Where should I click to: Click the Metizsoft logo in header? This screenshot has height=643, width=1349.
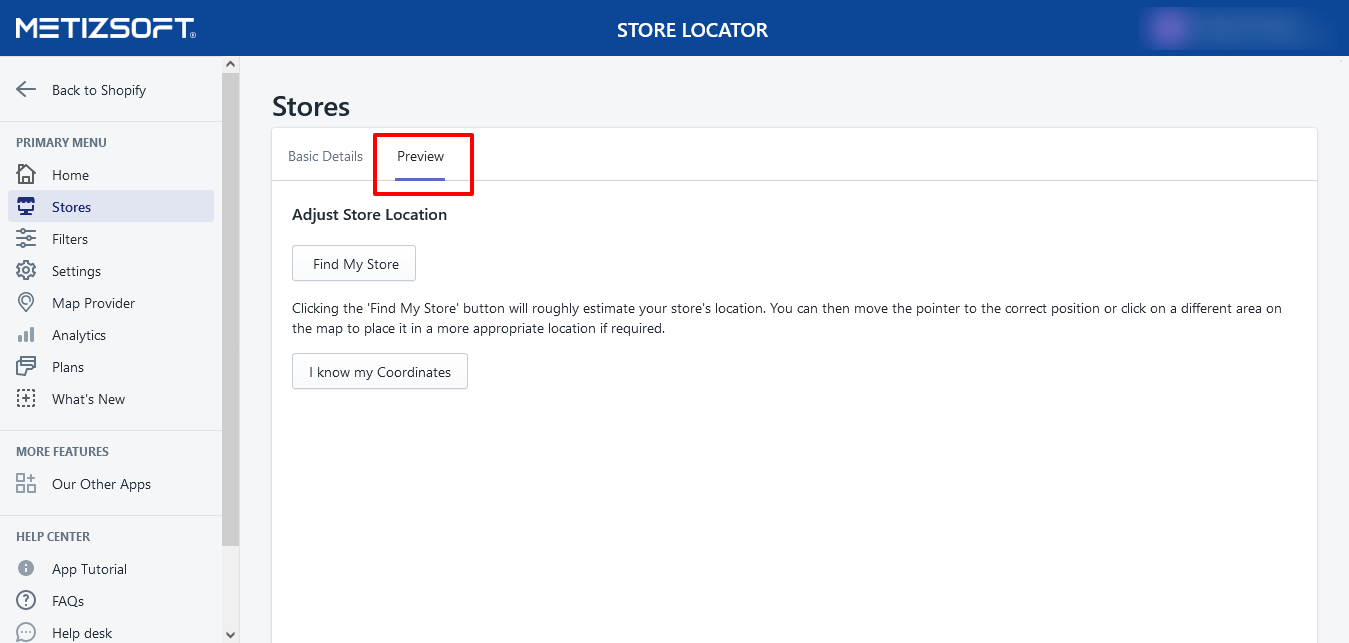105,28
